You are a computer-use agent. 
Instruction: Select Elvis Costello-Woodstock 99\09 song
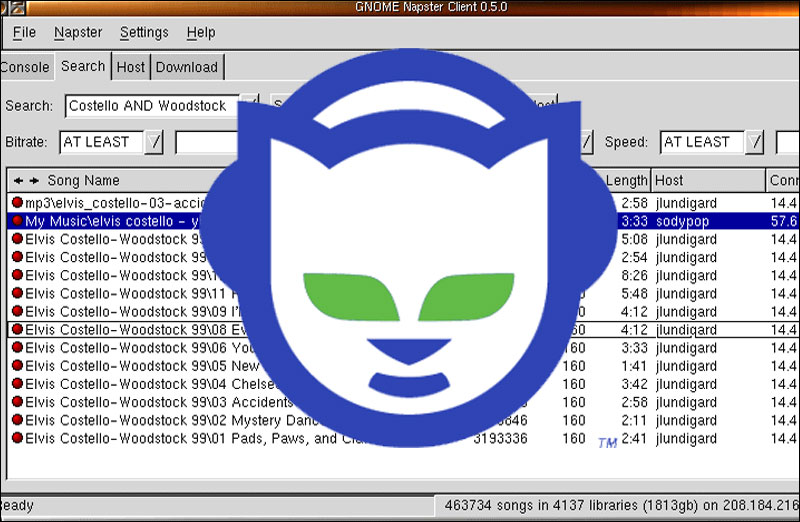pyautogui.click(x=404, y=311)
